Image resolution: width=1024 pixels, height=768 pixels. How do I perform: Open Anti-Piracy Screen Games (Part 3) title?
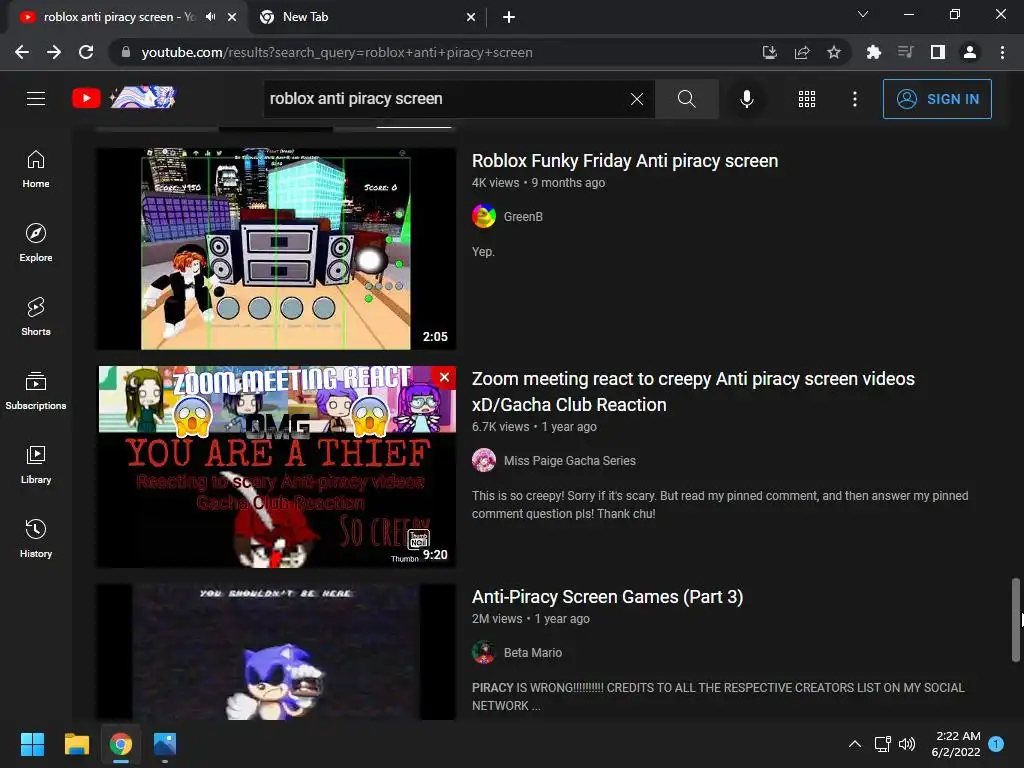pos(607,596)
